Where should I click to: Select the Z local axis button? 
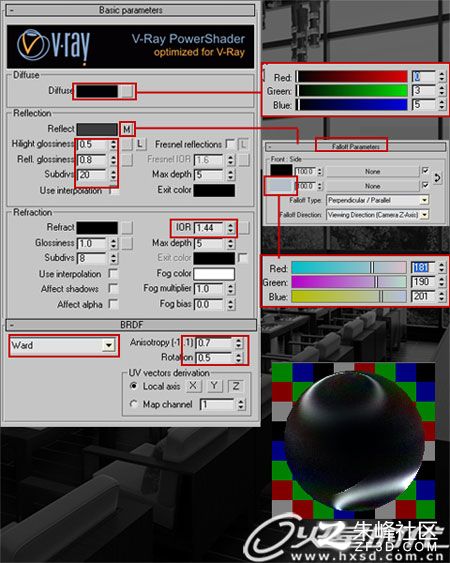pyautogui.click(x=236, y=386)
